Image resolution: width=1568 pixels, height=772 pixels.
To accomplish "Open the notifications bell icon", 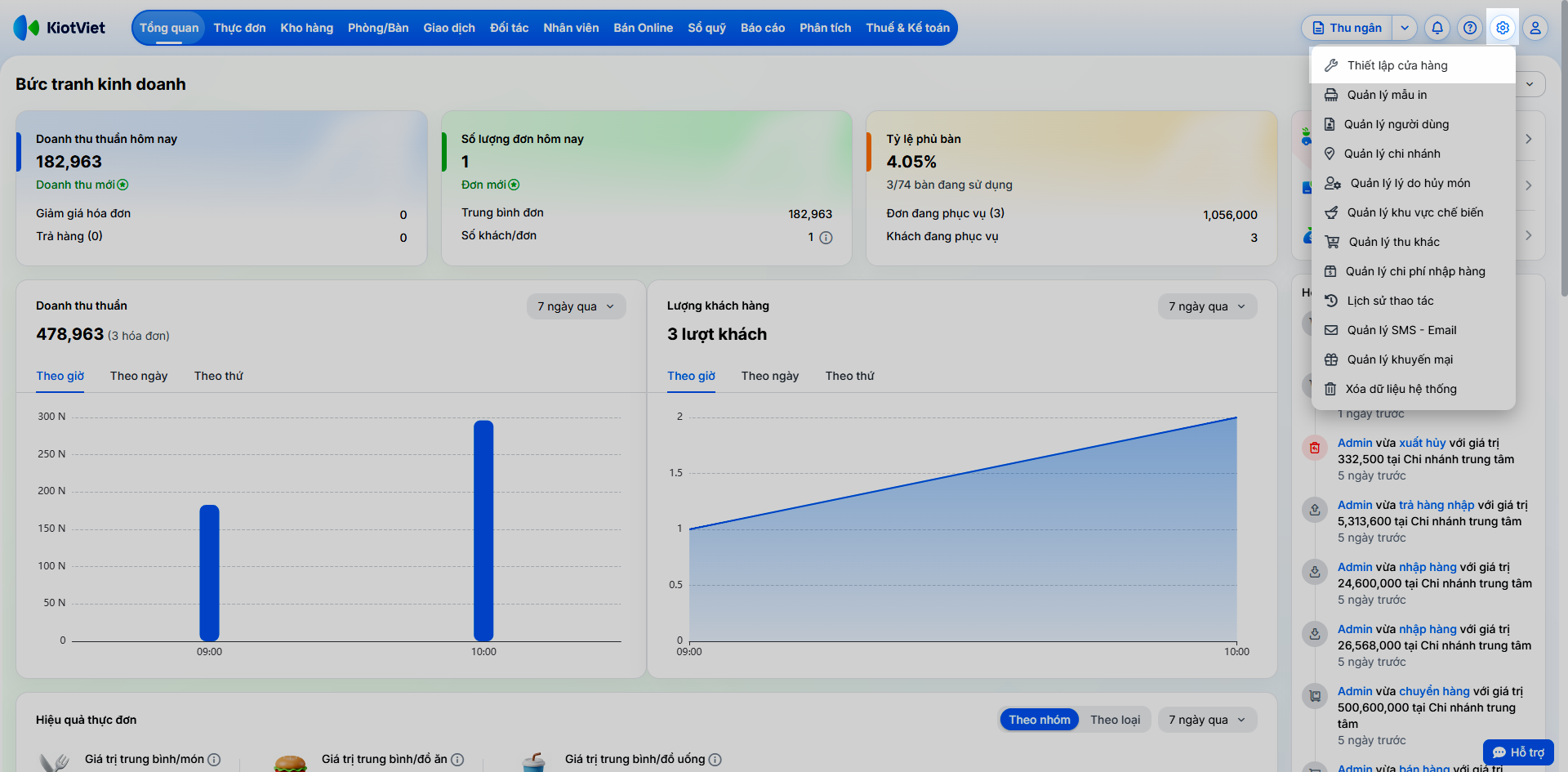I will [1437, 28].
